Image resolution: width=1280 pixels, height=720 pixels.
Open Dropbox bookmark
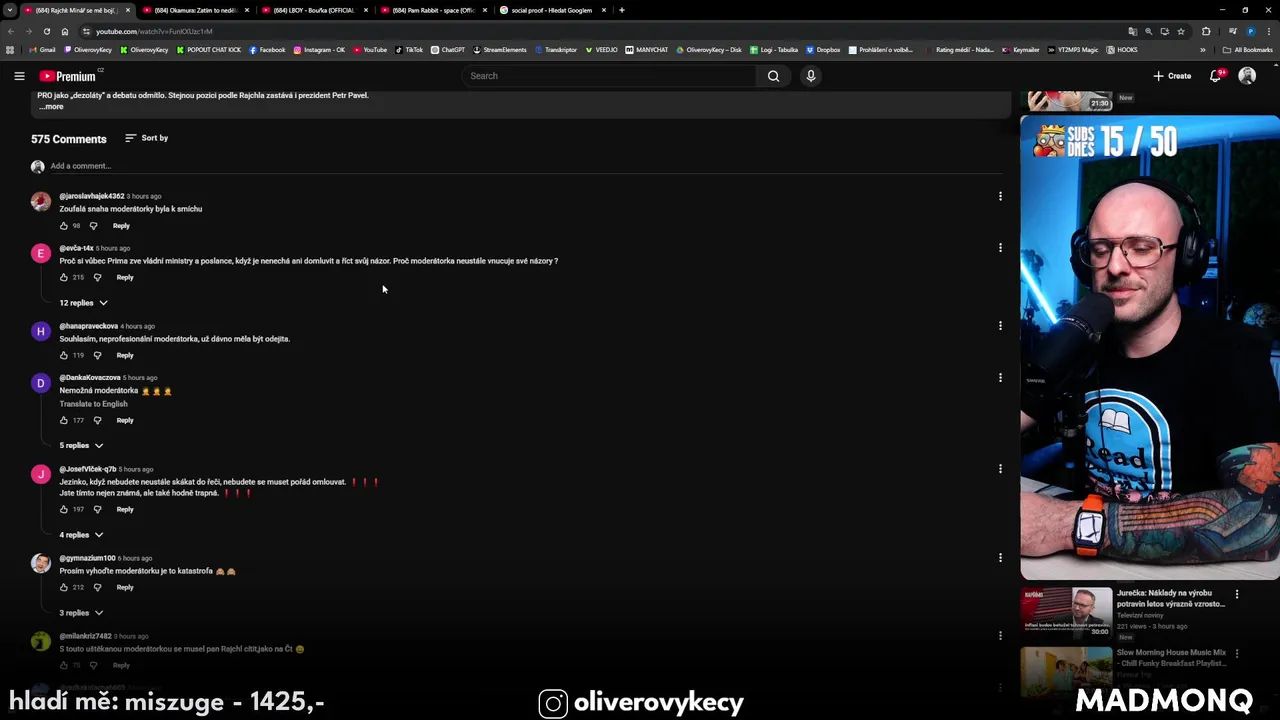pyautogui.click(x=823, y=50)
